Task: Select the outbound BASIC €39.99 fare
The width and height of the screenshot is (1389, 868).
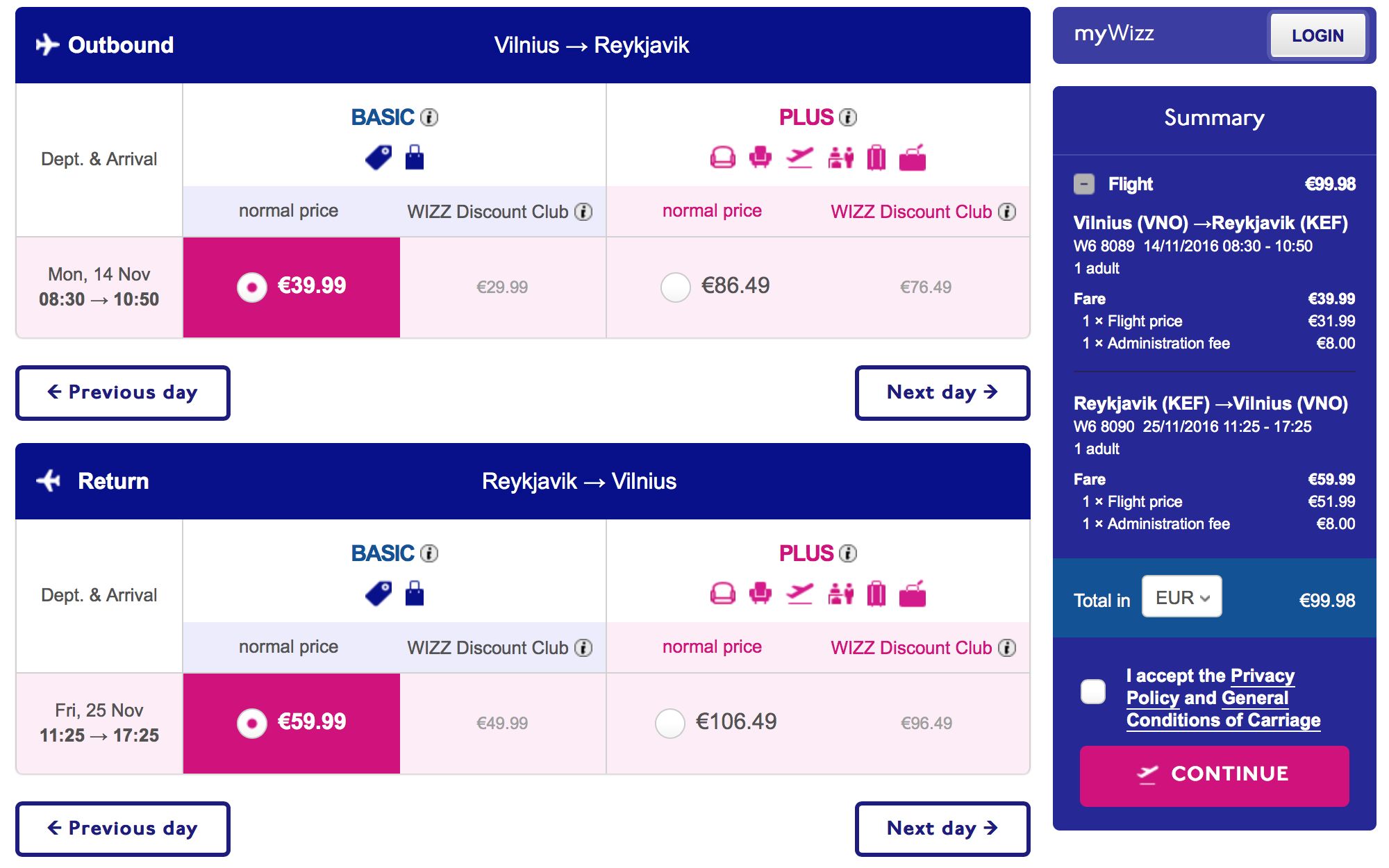Action: (252, 287)
